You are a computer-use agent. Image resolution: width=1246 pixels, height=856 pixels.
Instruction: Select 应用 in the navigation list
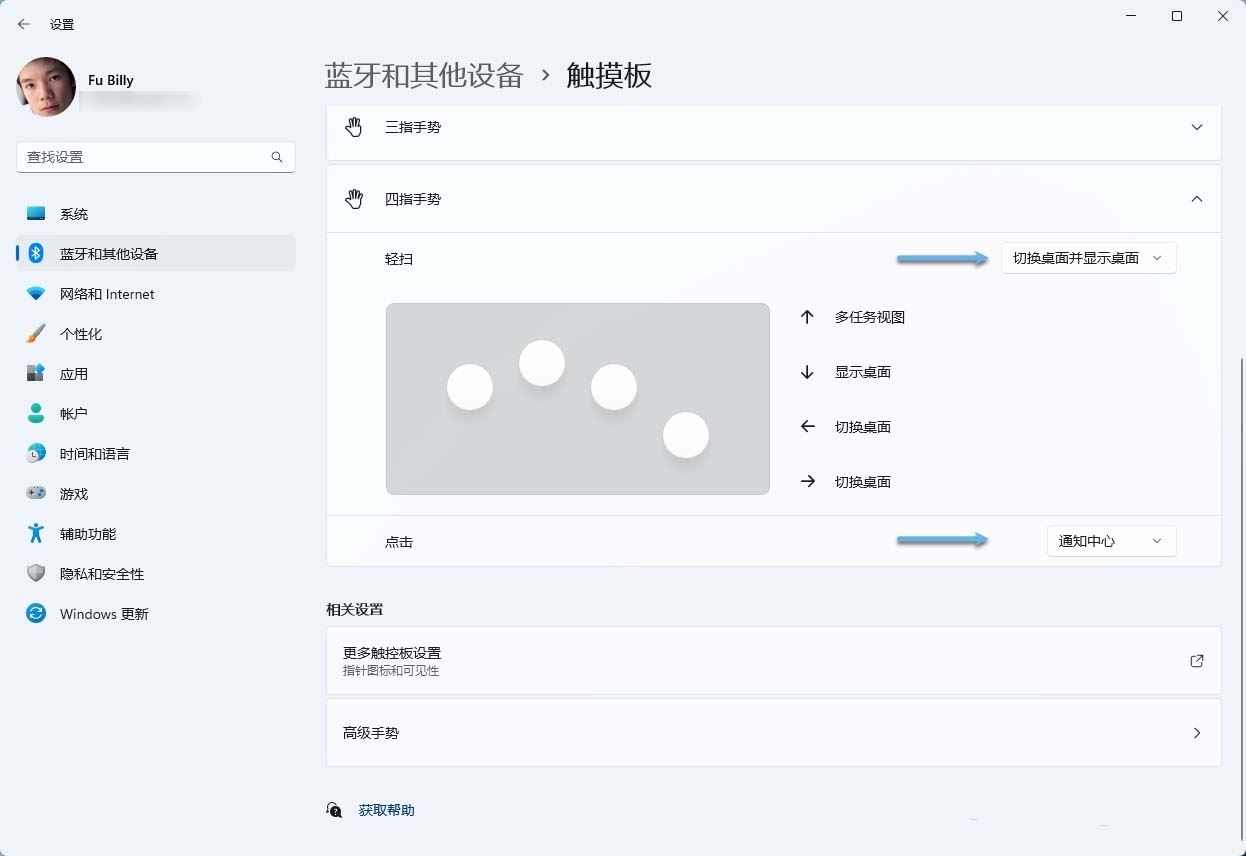point(74,373)
